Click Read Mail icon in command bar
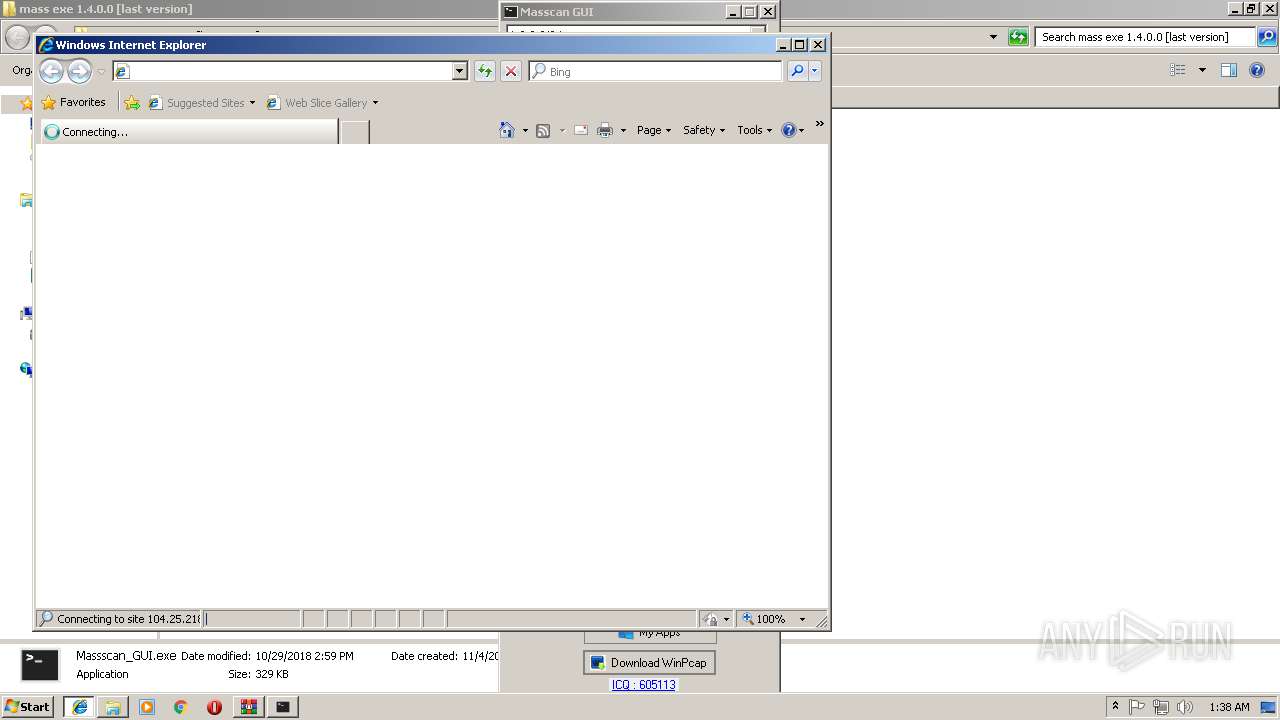The height and width of the screenshot is (720, 1280). click(x=580, y=130)
